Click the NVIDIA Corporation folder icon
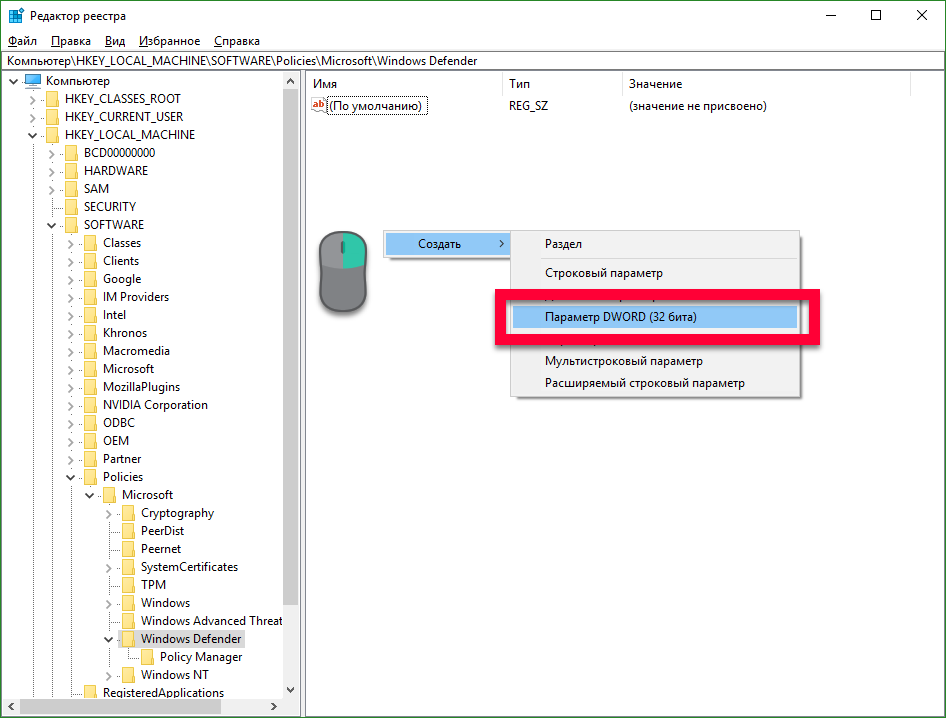This screenshot has height=718, width=946. tap(90, 405)
